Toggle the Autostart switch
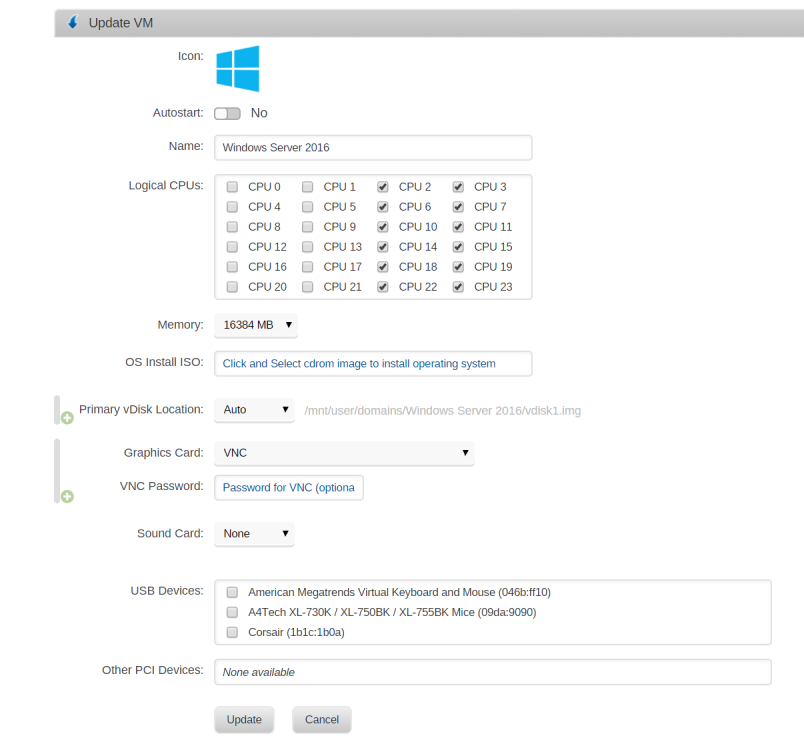This screenshot has height=750, width=804. tap(227, 113)
